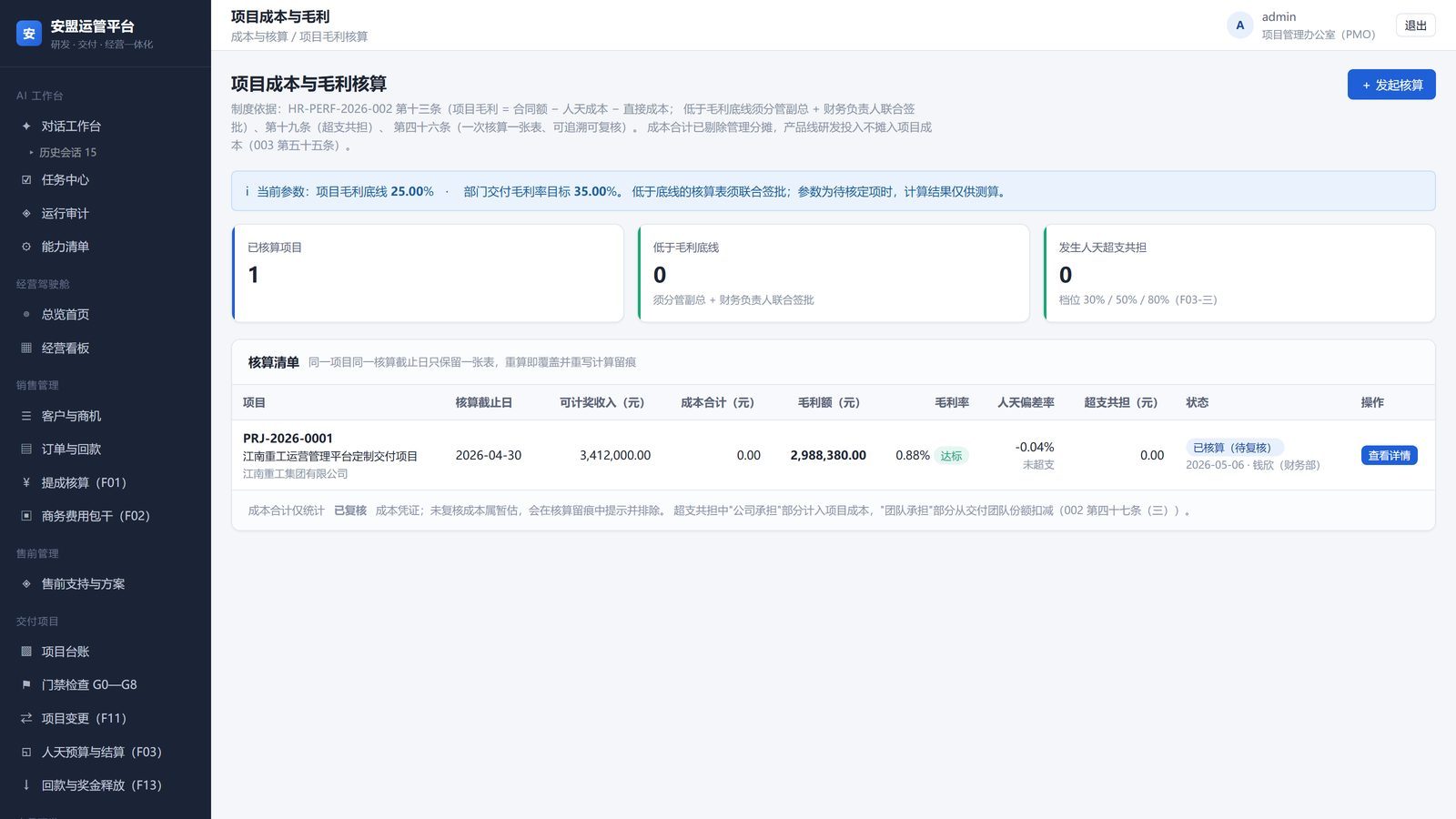
Task: Click the 项目毛利核算 breadcrumb
Action: pyautogui.click(x=334, y=36)
